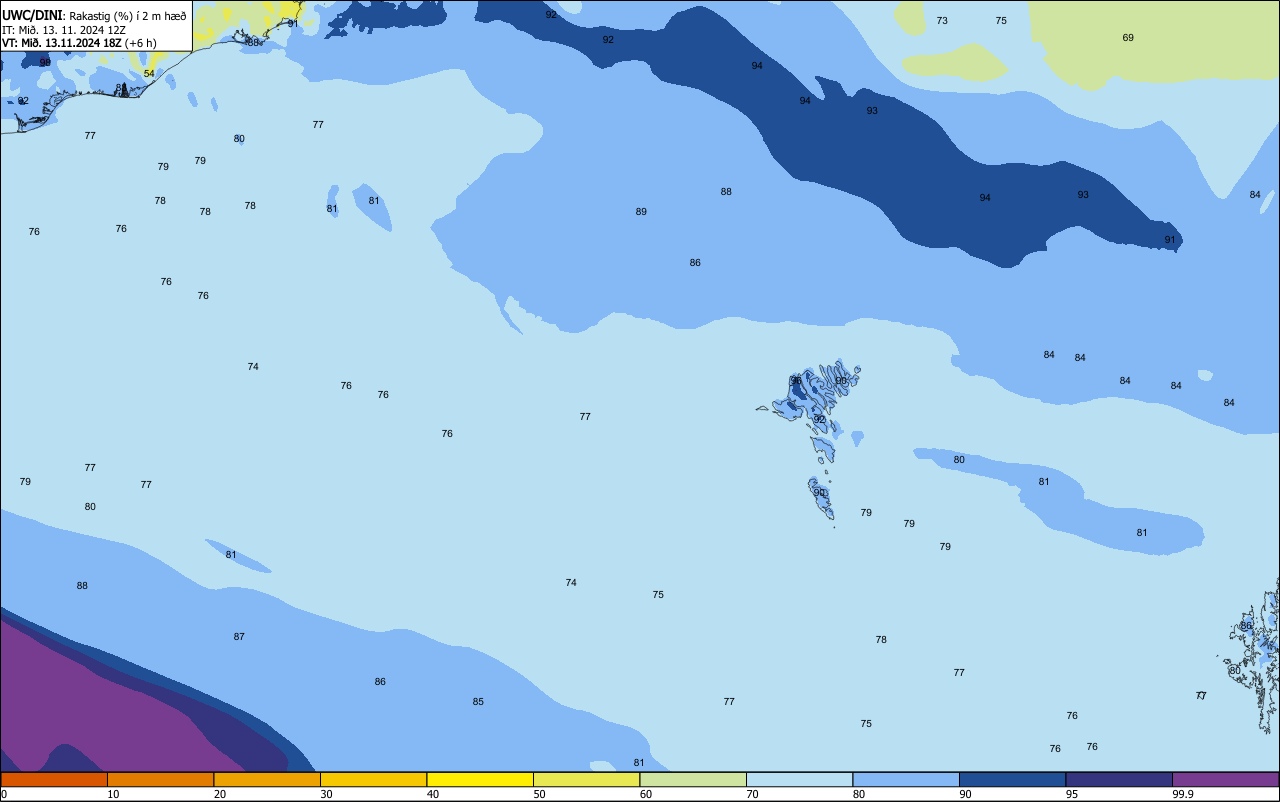1280x802 pixels.
Task: Click the legend tick label 95
Action: 1072,794
